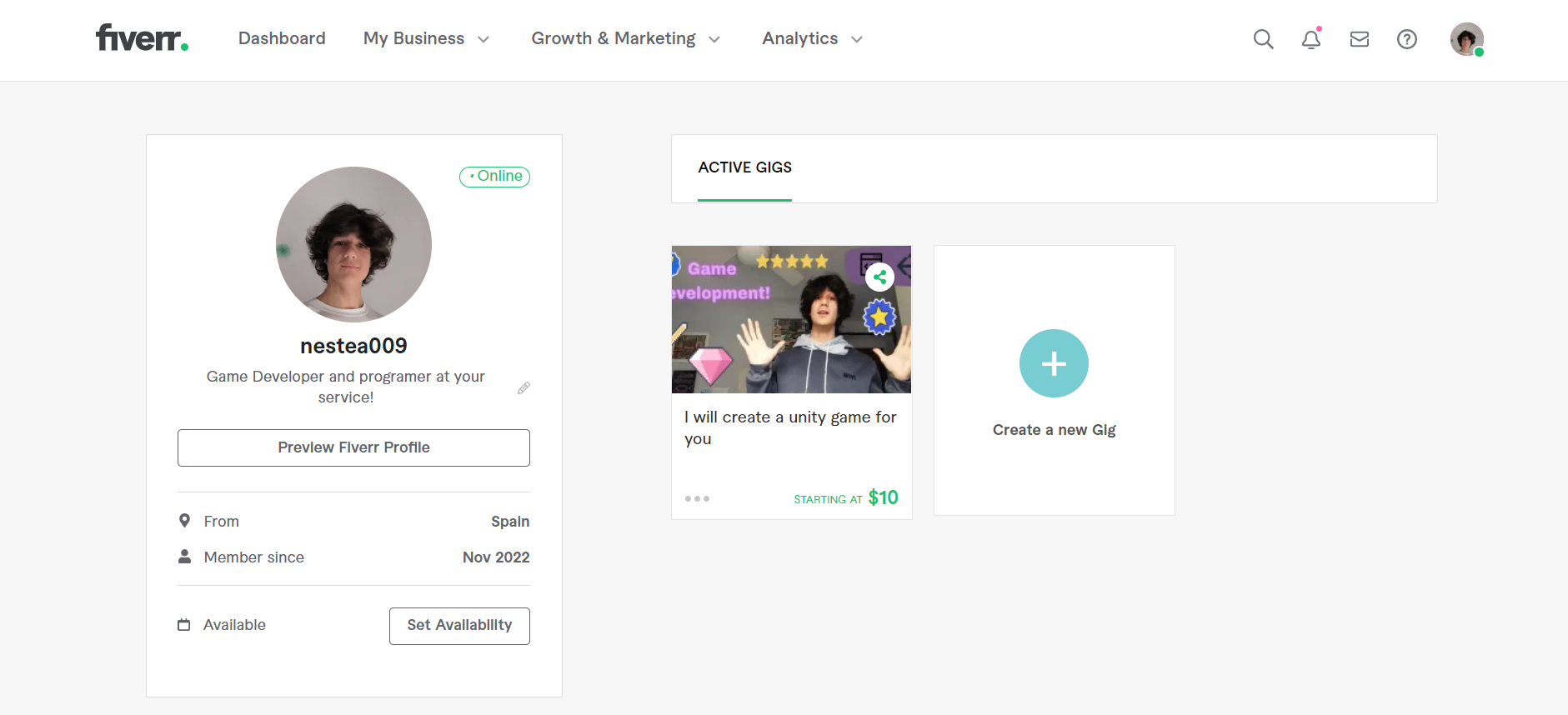
Task: Select the Active Gigs tab
Action: click(x=744, y=167)
